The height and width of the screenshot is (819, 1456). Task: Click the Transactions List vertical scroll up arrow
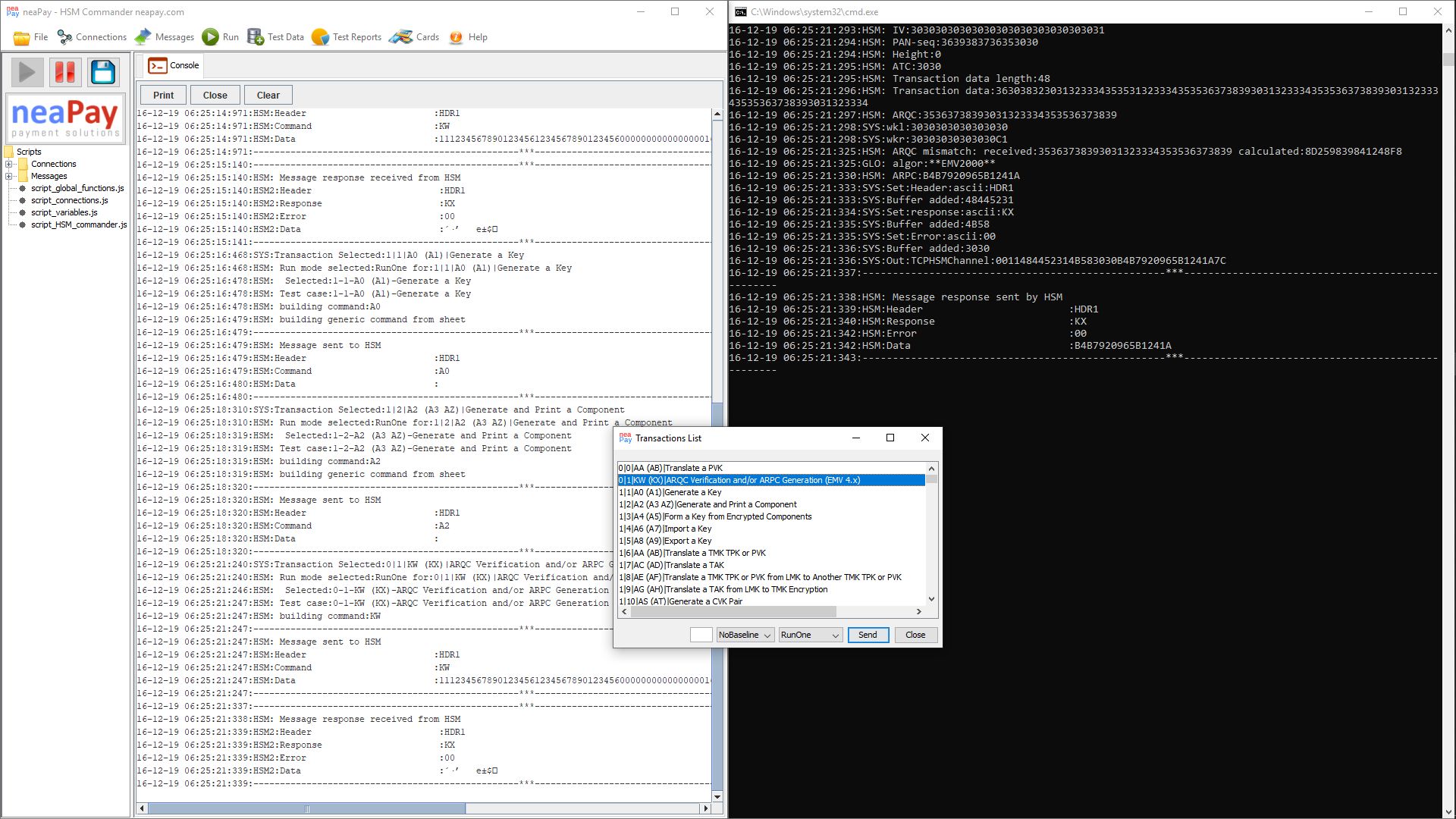(931, 469)
